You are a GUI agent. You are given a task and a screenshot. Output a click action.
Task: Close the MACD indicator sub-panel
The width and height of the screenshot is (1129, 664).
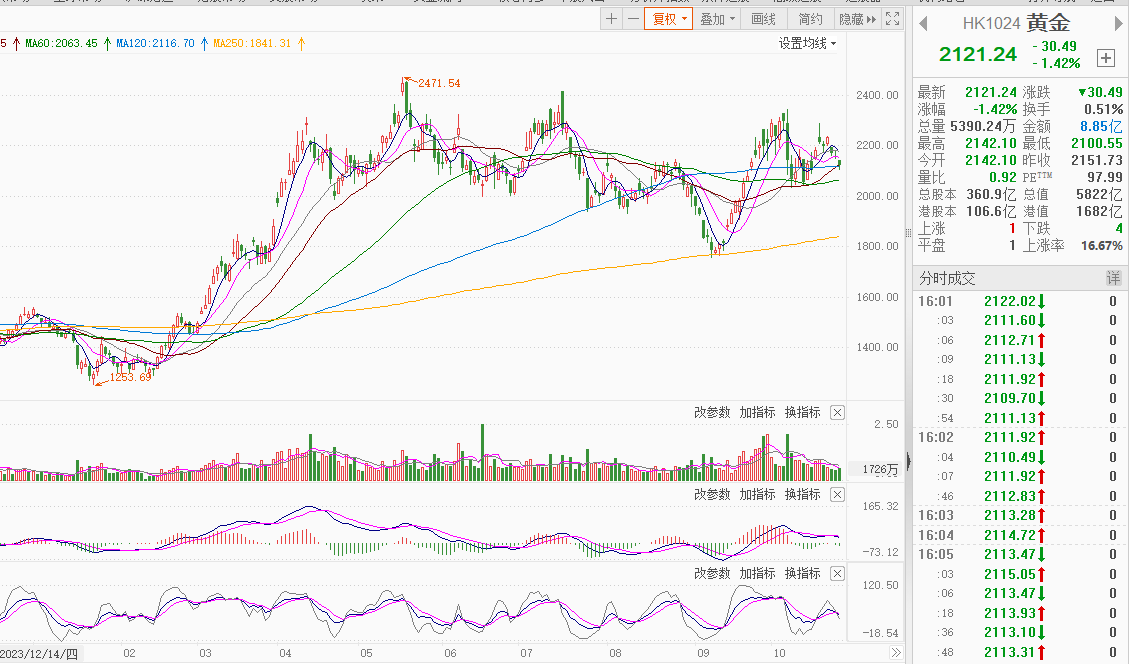coord(837,495)
